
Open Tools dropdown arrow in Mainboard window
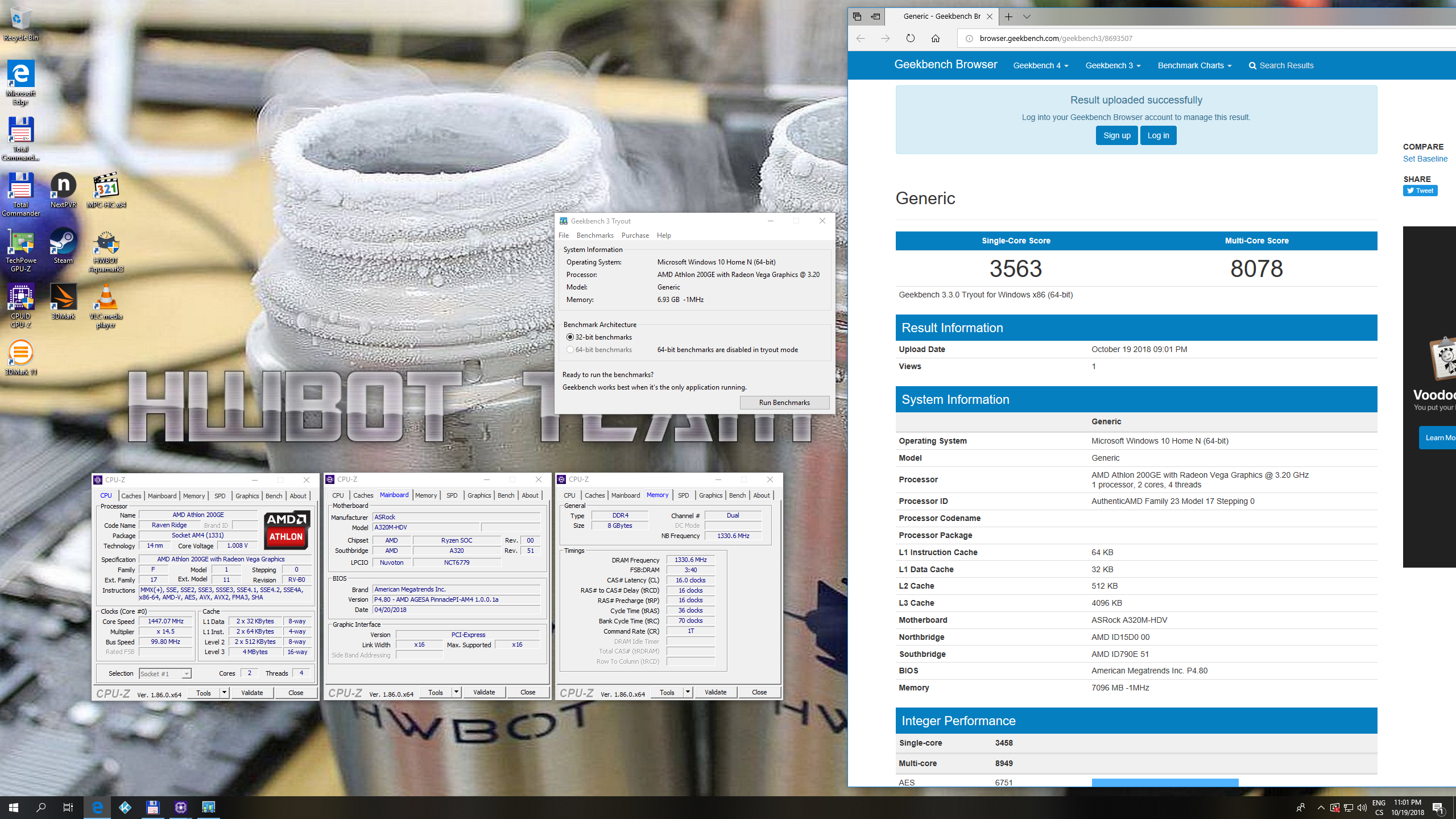(x=456, y=692)
